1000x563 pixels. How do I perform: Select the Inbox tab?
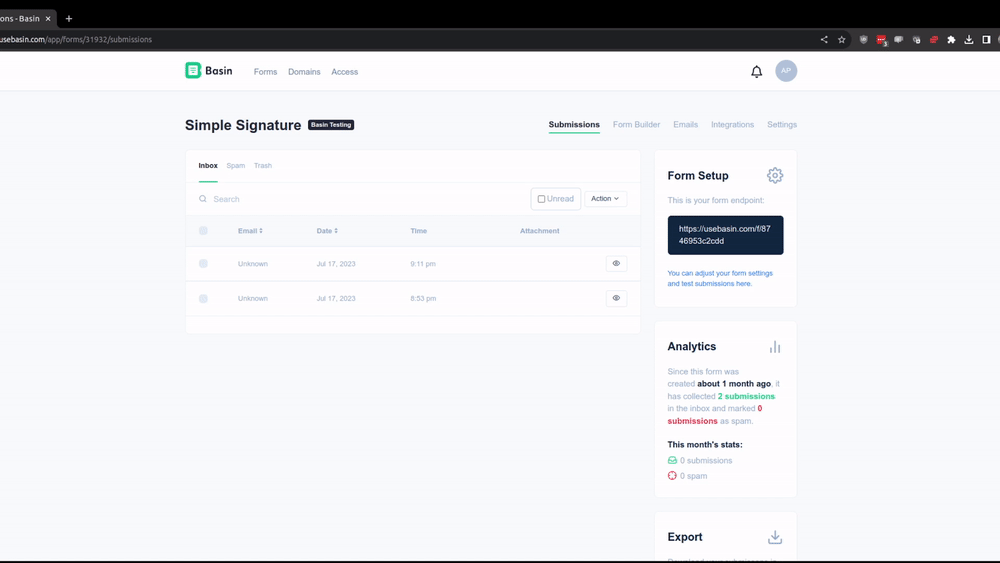coord(208,166)
